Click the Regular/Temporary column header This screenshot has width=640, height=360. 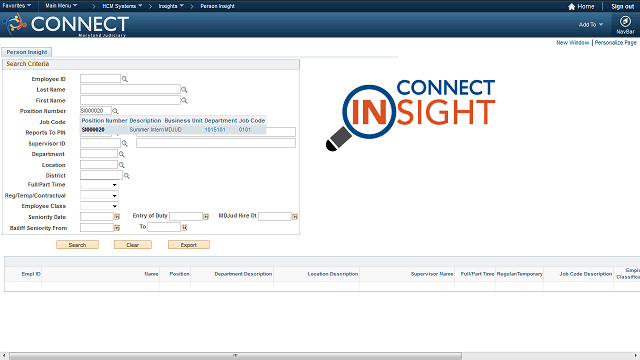[x=519, y=274]
